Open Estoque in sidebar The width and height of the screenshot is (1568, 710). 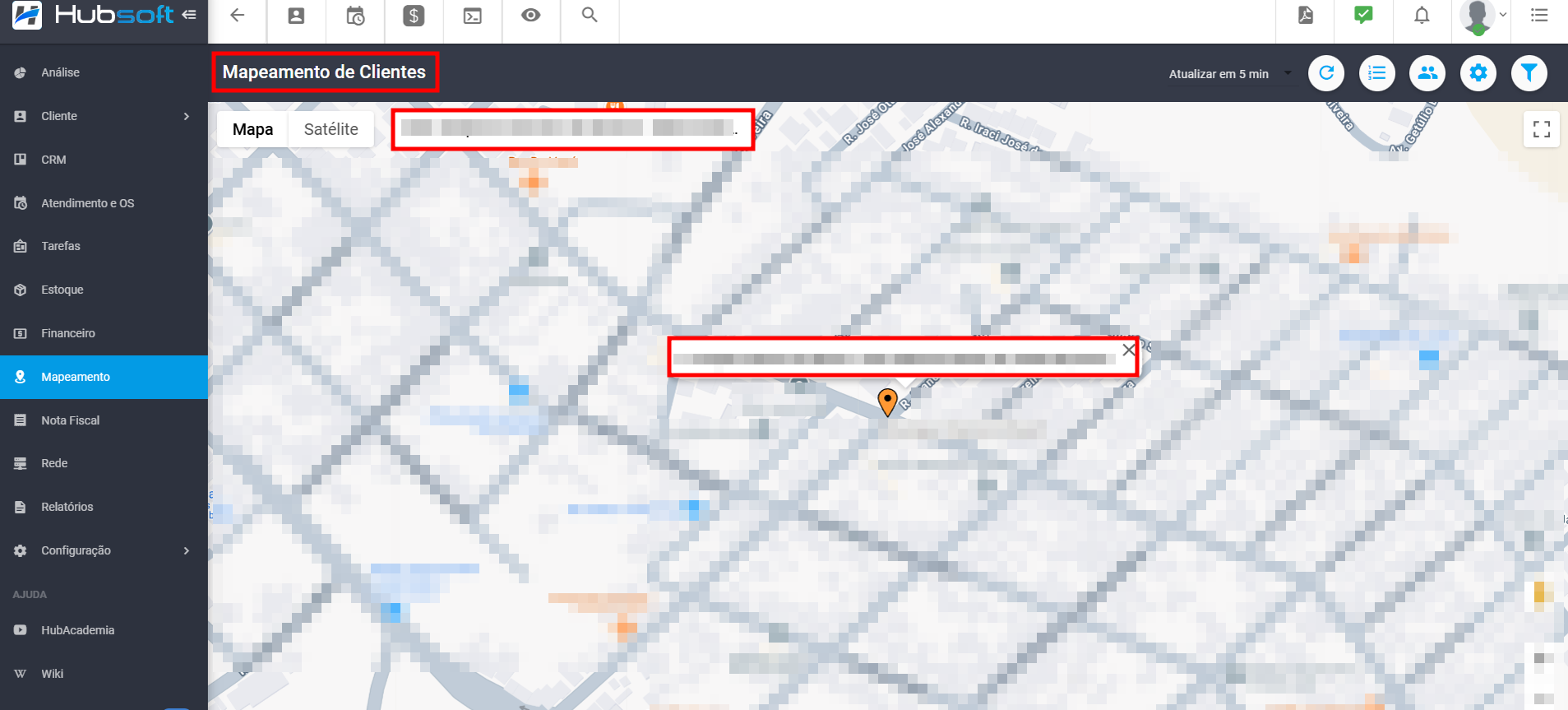point(104,290)
